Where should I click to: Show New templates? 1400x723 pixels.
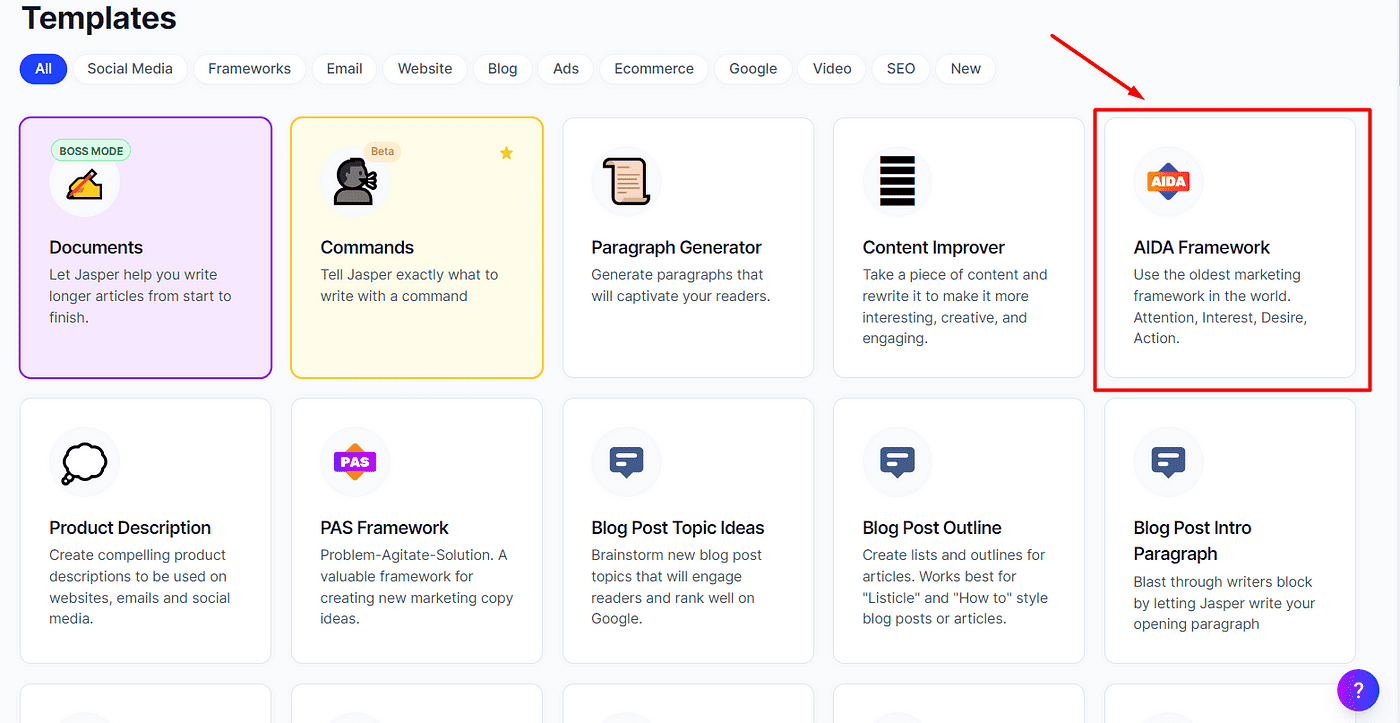(x=966, y=69)
